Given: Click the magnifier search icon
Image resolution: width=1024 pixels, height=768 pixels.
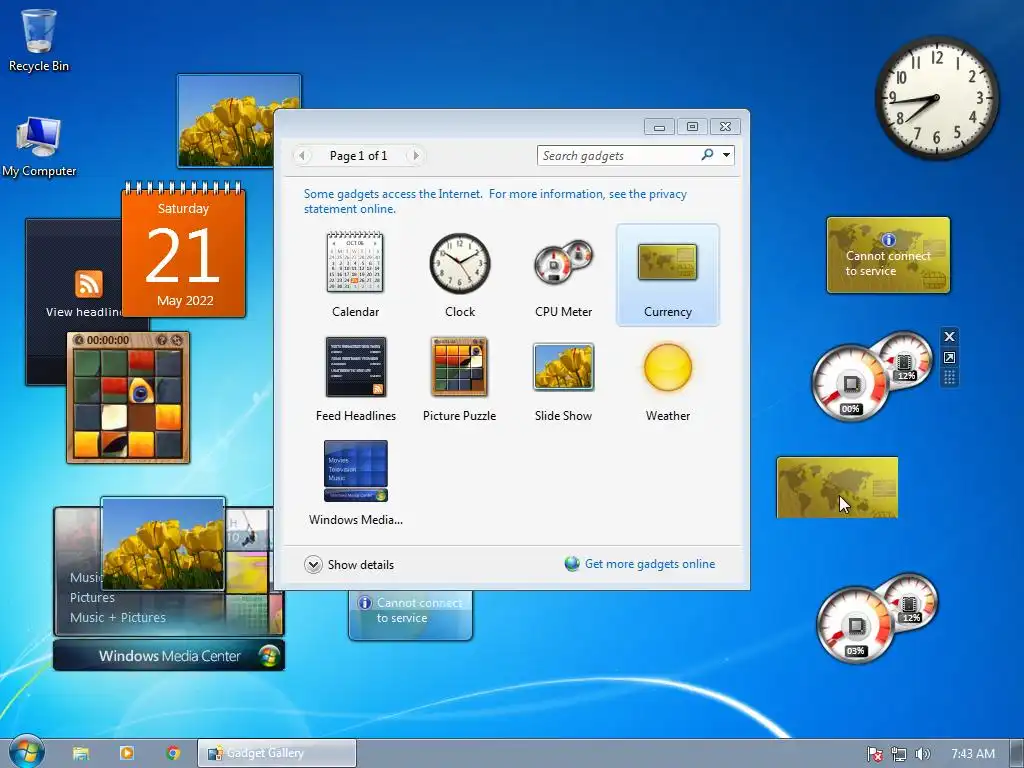Looking at the screenshot, I should 707,155.
